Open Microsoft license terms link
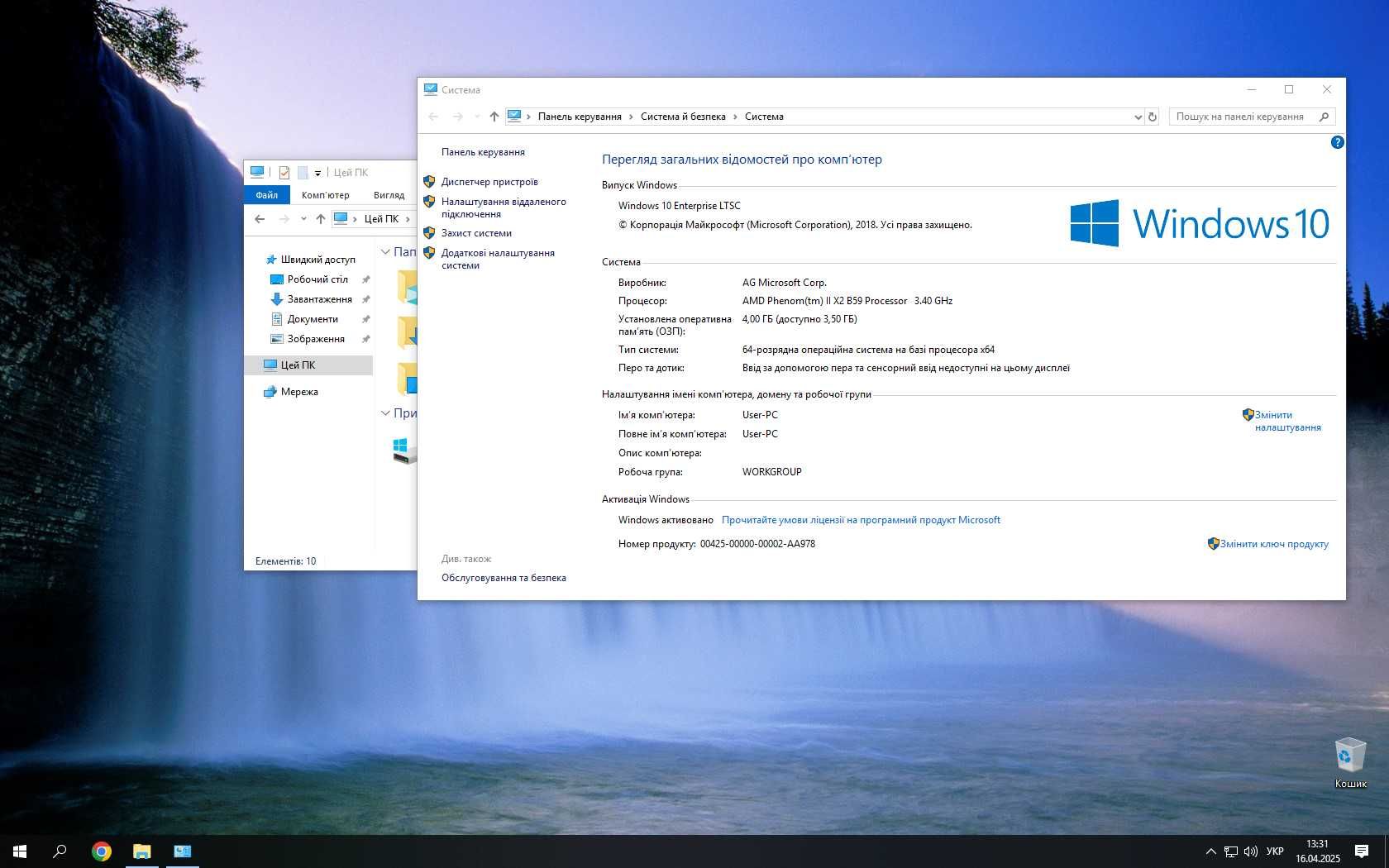The image size is (1389, 868). pos(861,520)
